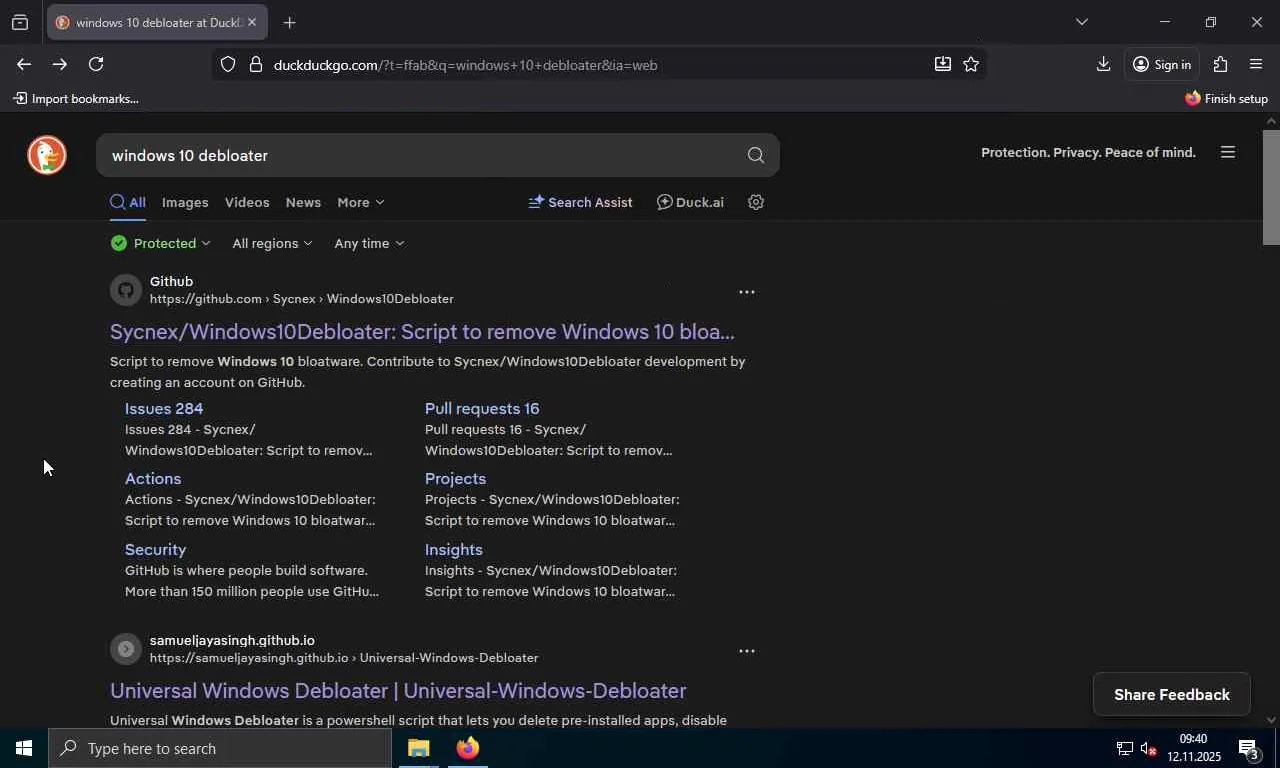The height and width of the screenshot is (768, 1280).
Task: Open Firefox application menu
Action: (1256, 64)
